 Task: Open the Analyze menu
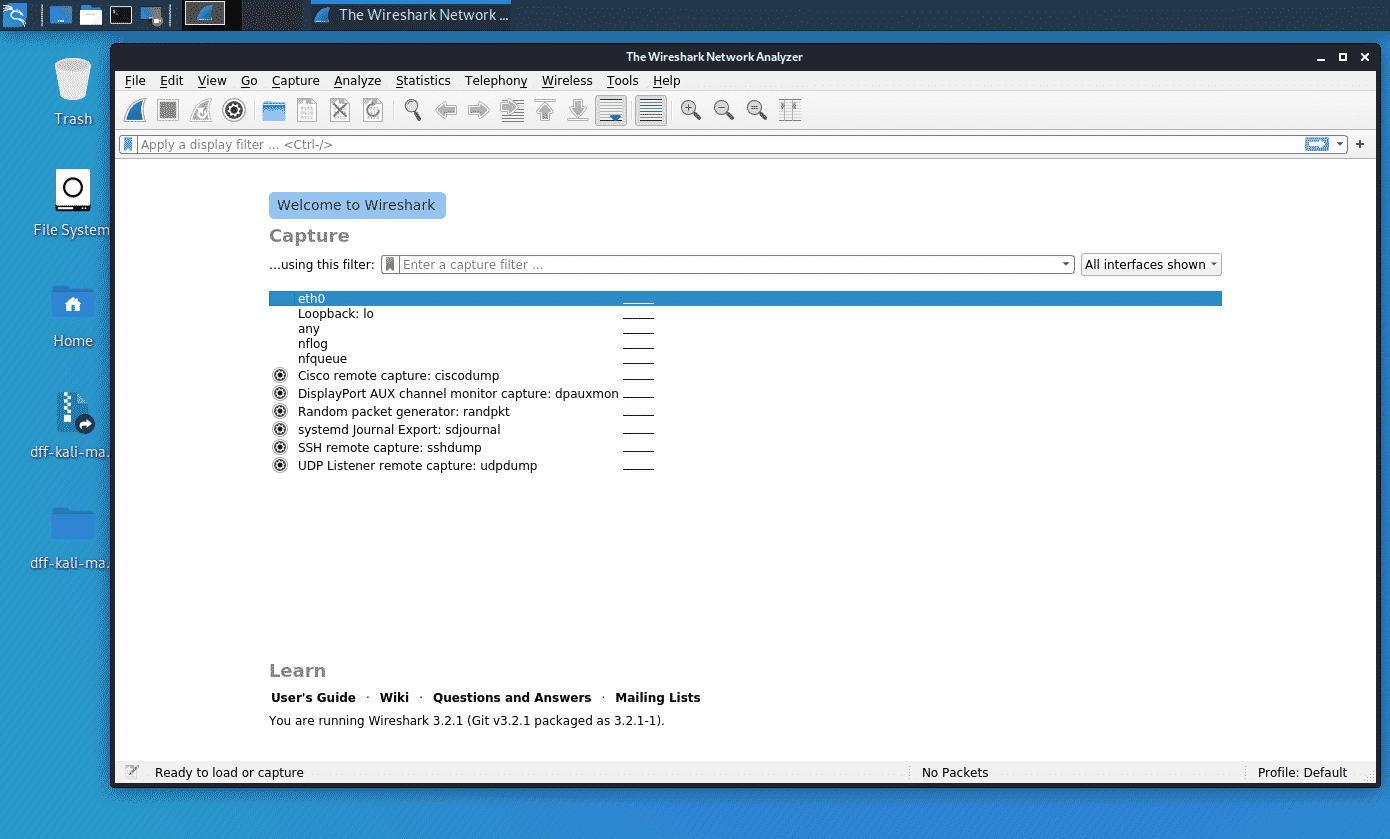click(357, 81)
